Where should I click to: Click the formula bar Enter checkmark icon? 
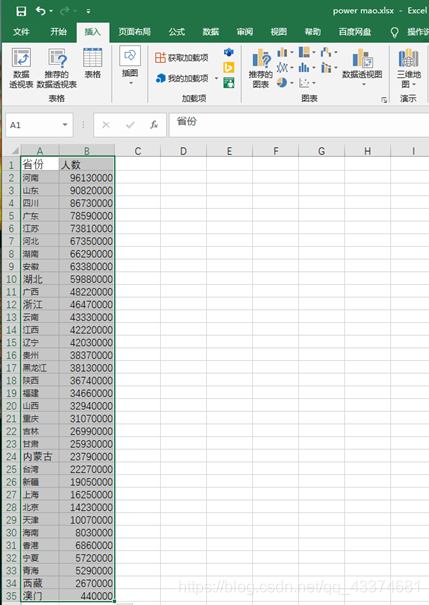coord(130,125)
